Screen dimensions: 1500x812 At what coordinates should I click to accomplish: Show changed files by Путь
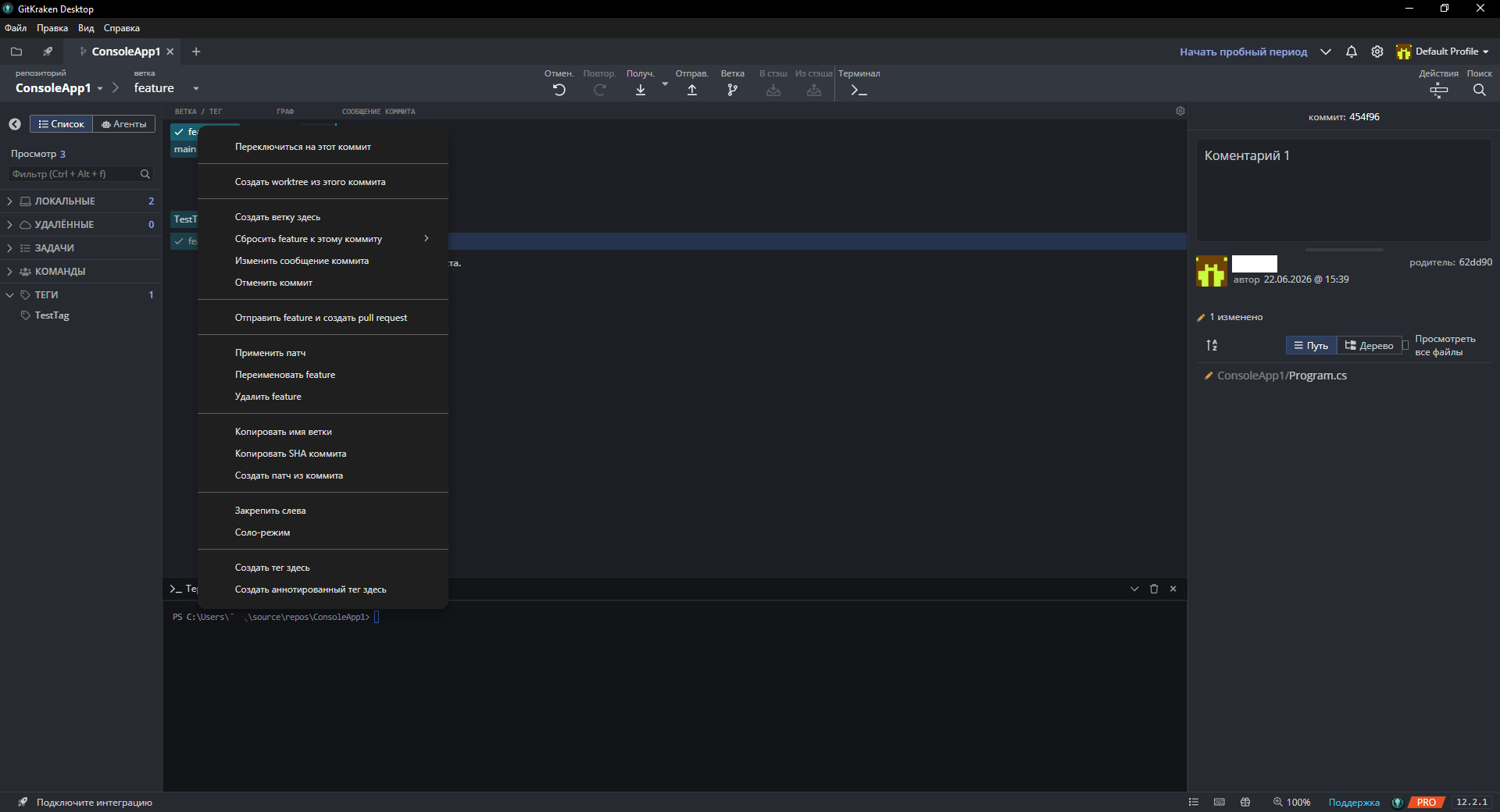click(x=1311, y=345)
